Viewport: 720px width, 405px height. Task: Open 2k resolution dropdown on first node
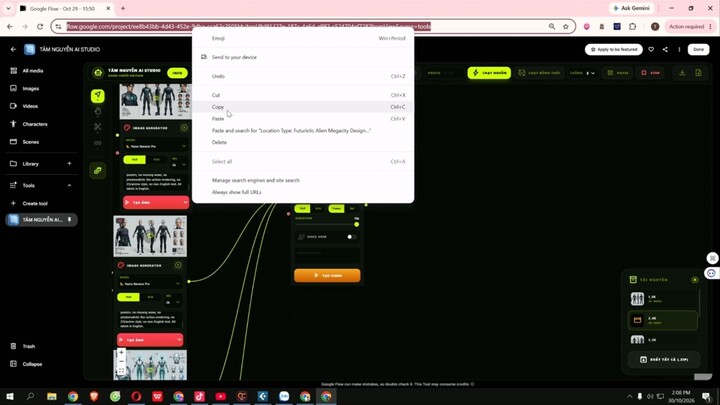[x=179, y=164]
